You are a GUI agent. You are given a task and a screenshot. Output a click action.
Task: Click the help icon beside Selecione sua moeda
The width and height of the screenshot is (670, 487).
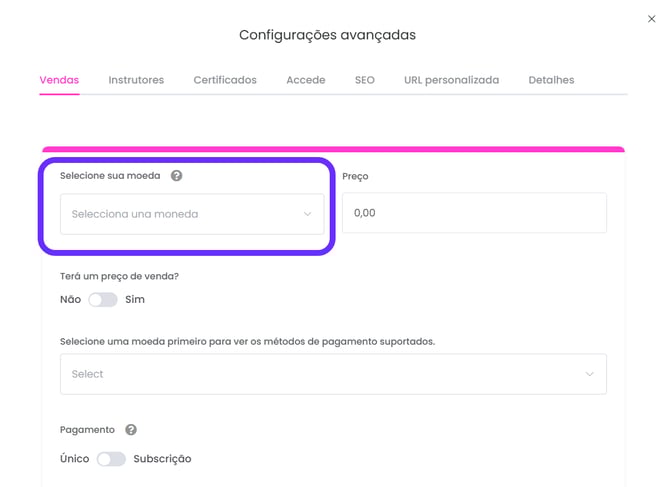[x=176, y=176]
